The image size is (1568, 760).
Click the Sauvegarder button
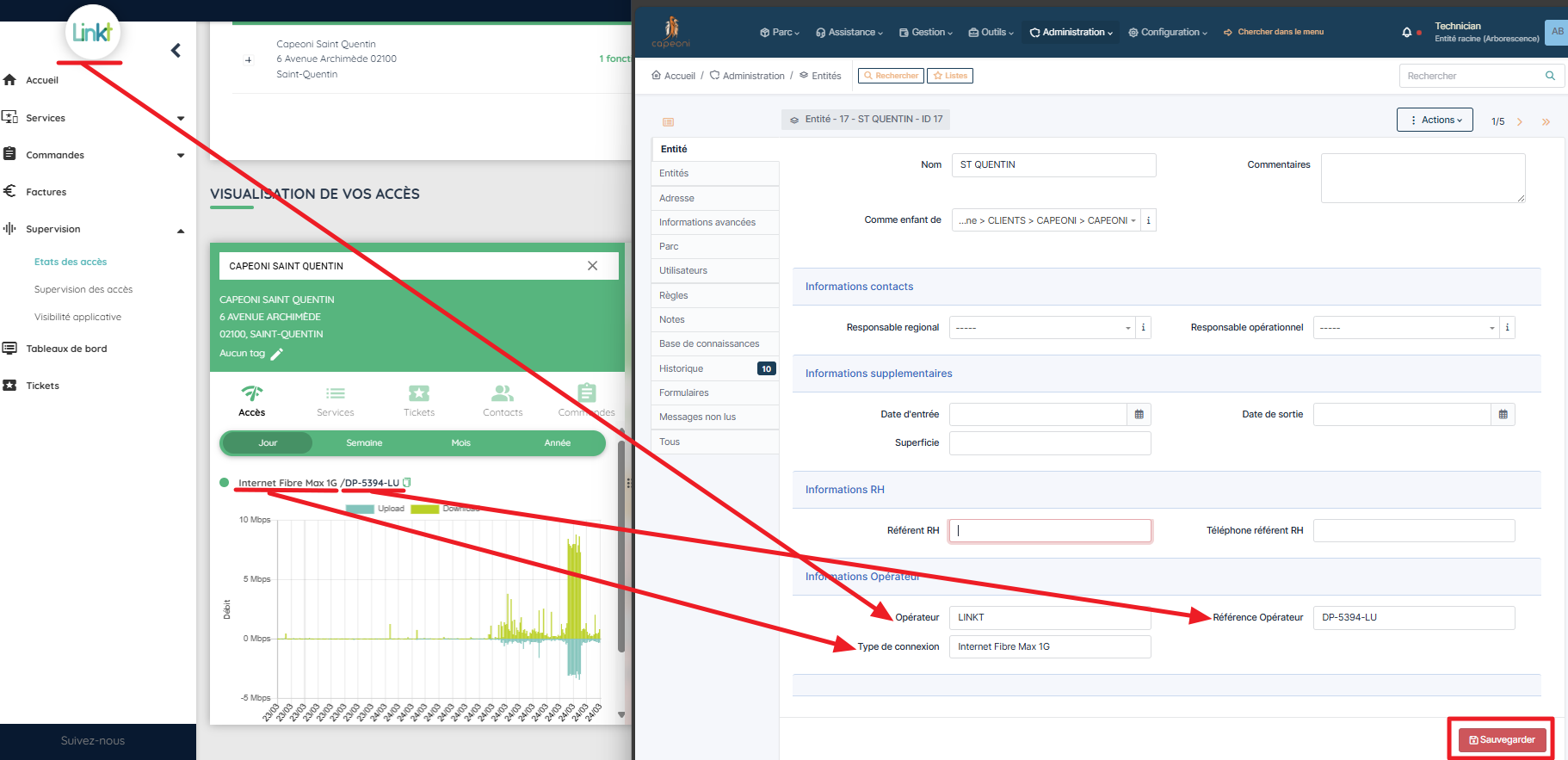1502,740
